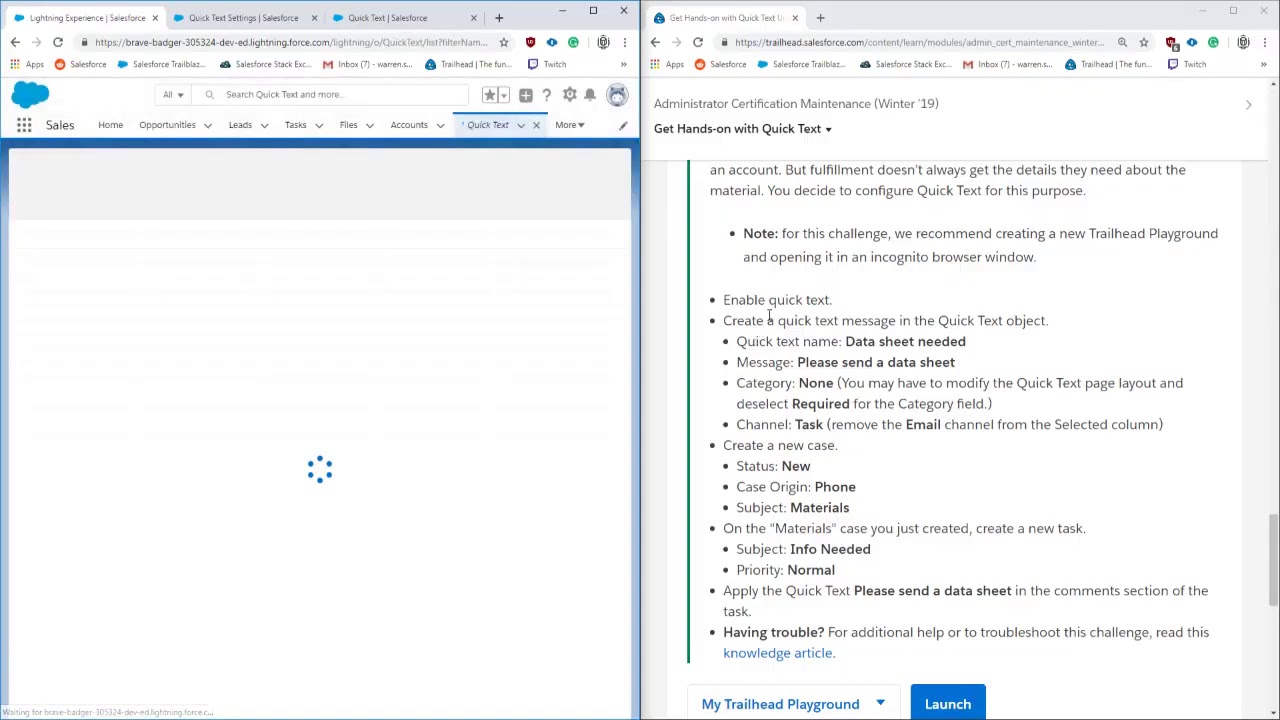Open the favorites list dropdown arrow

pyautogui.click(x=502, y=95)
